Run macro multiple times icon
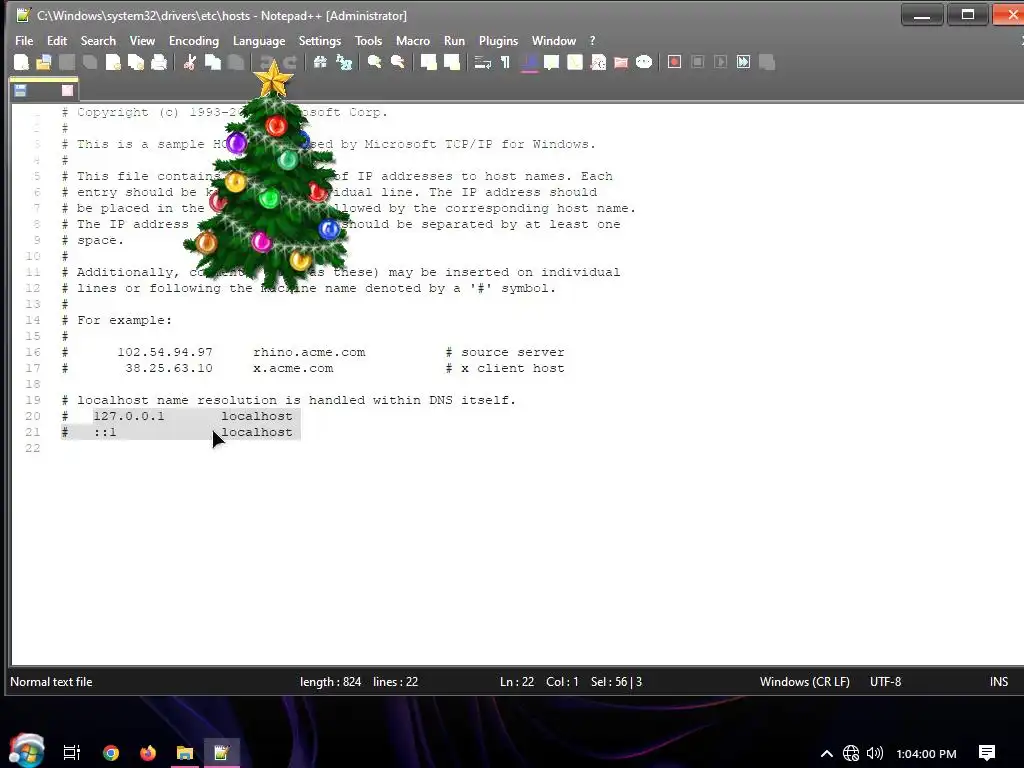This screenshot has width=1024, height=768. click(x=744, y=62)
